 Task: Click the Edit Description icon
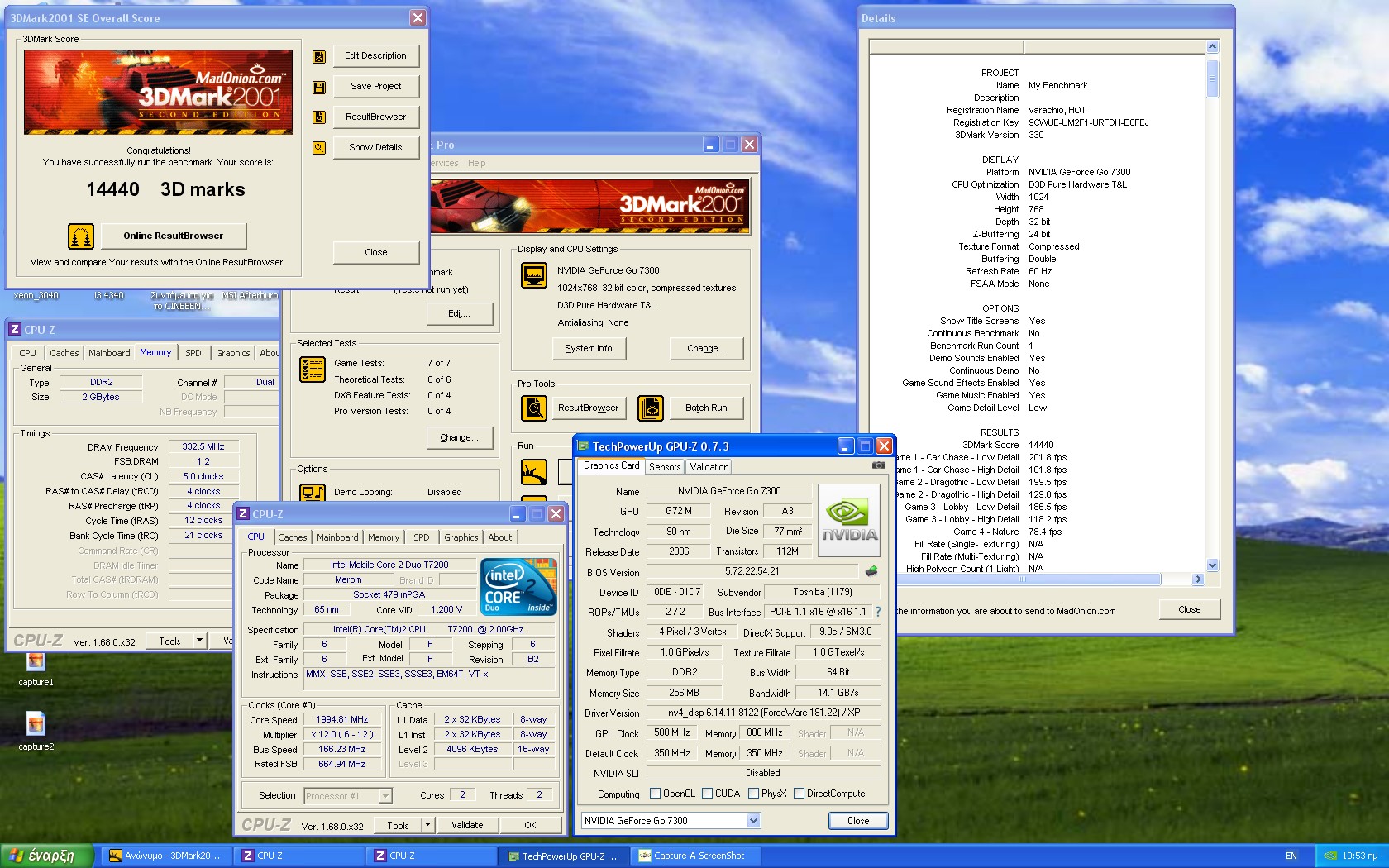point(319,56)
